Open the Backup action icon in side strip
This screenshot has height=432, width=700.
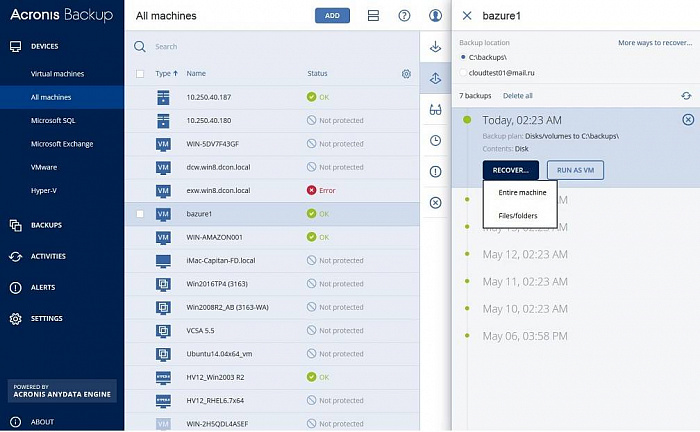pos(435,47)
